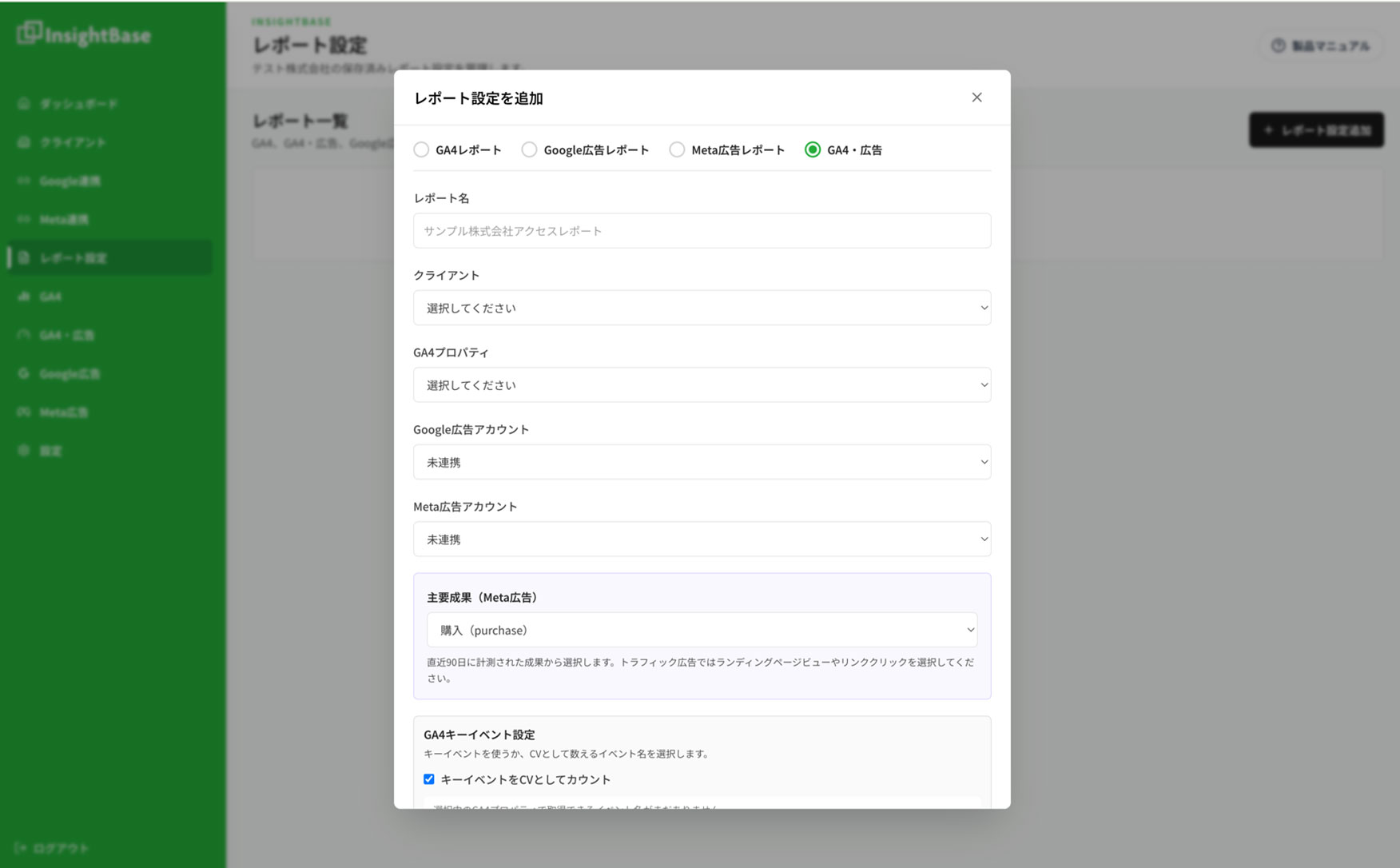Viewport: 1400px width, 868px height.
Task: Open the GA4 sidebar menu item
Action: (109, 296)
